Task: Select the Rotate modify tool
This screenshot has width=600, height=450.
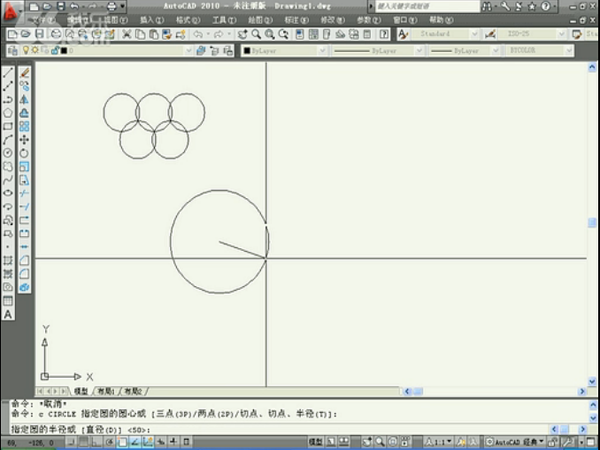Action: point(24,153)
